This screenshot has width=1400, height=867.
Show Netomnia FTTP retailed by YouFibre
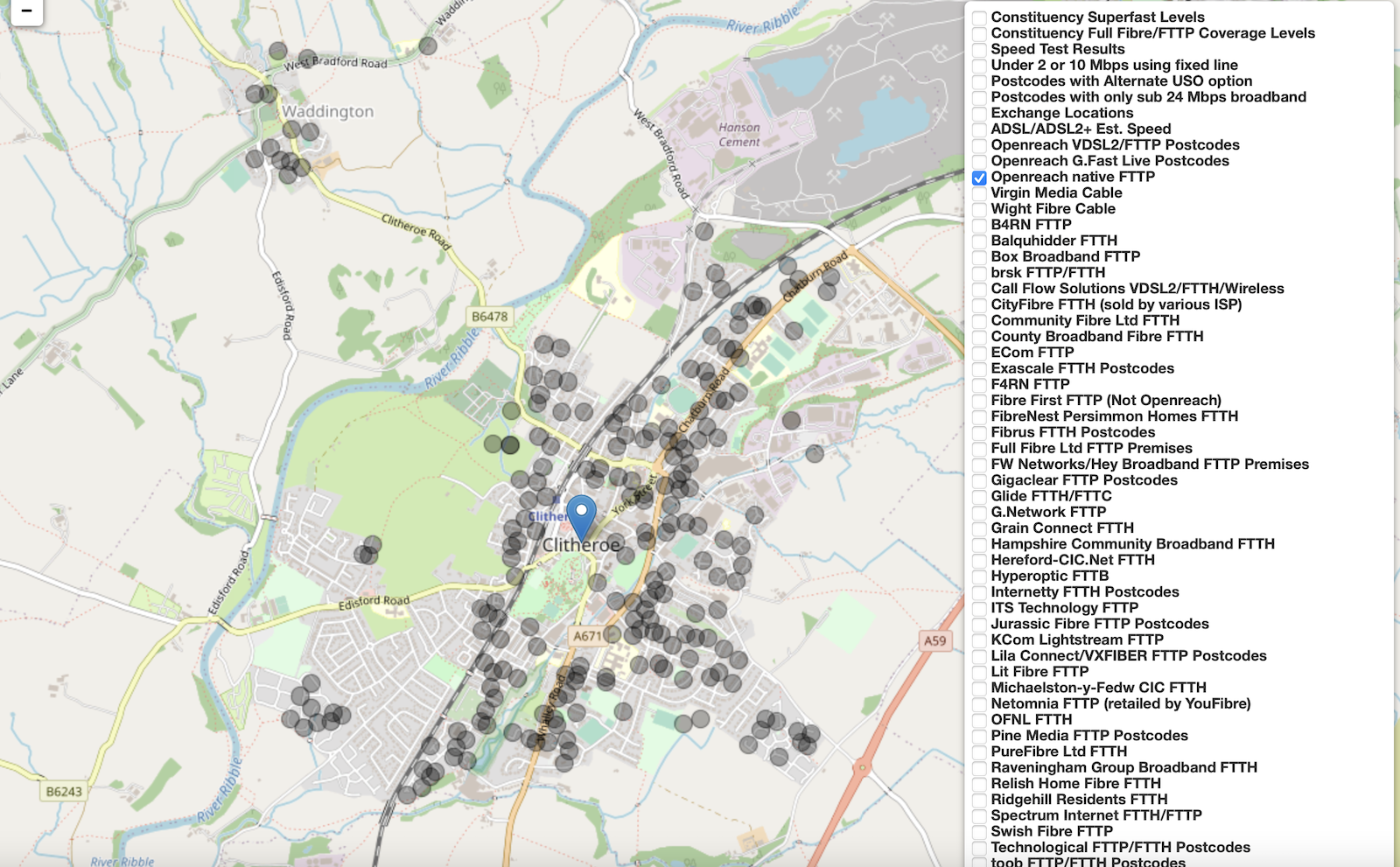(980, 703)
